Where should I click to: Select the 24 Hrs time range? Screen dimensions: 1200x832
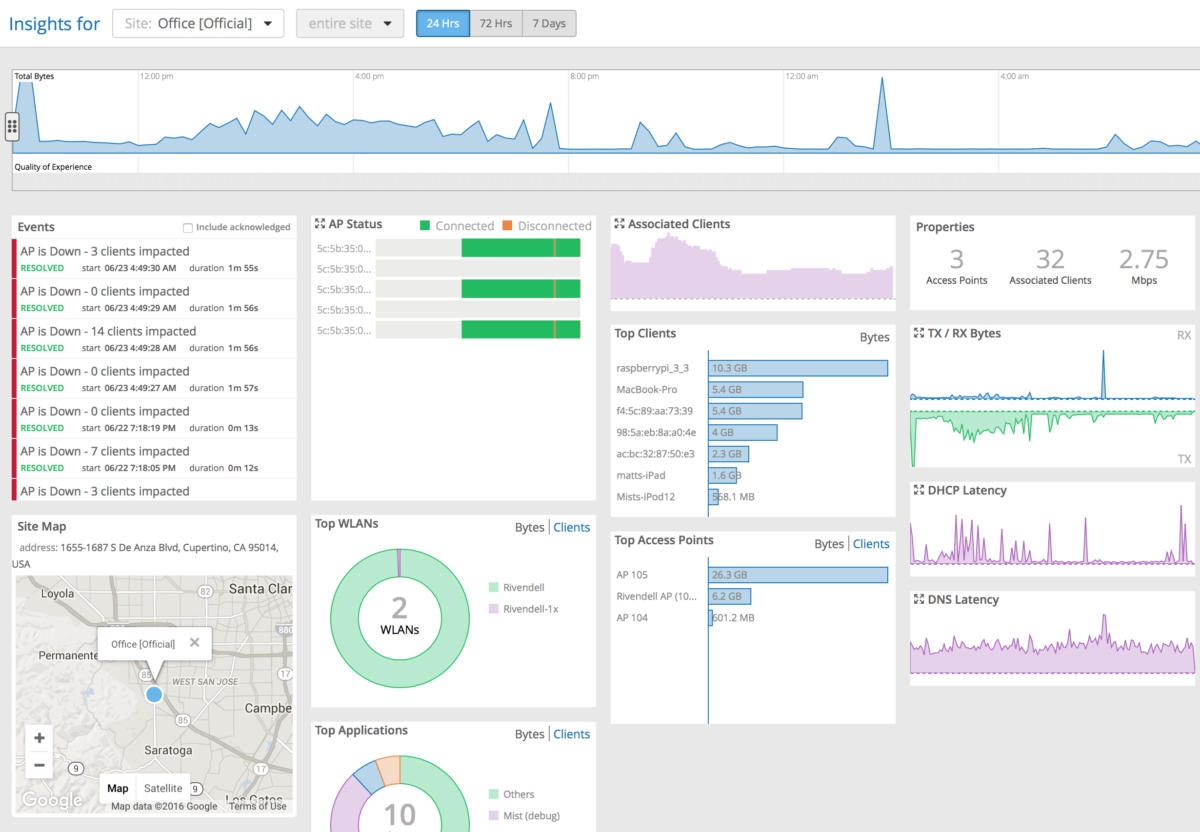(443, 23)
